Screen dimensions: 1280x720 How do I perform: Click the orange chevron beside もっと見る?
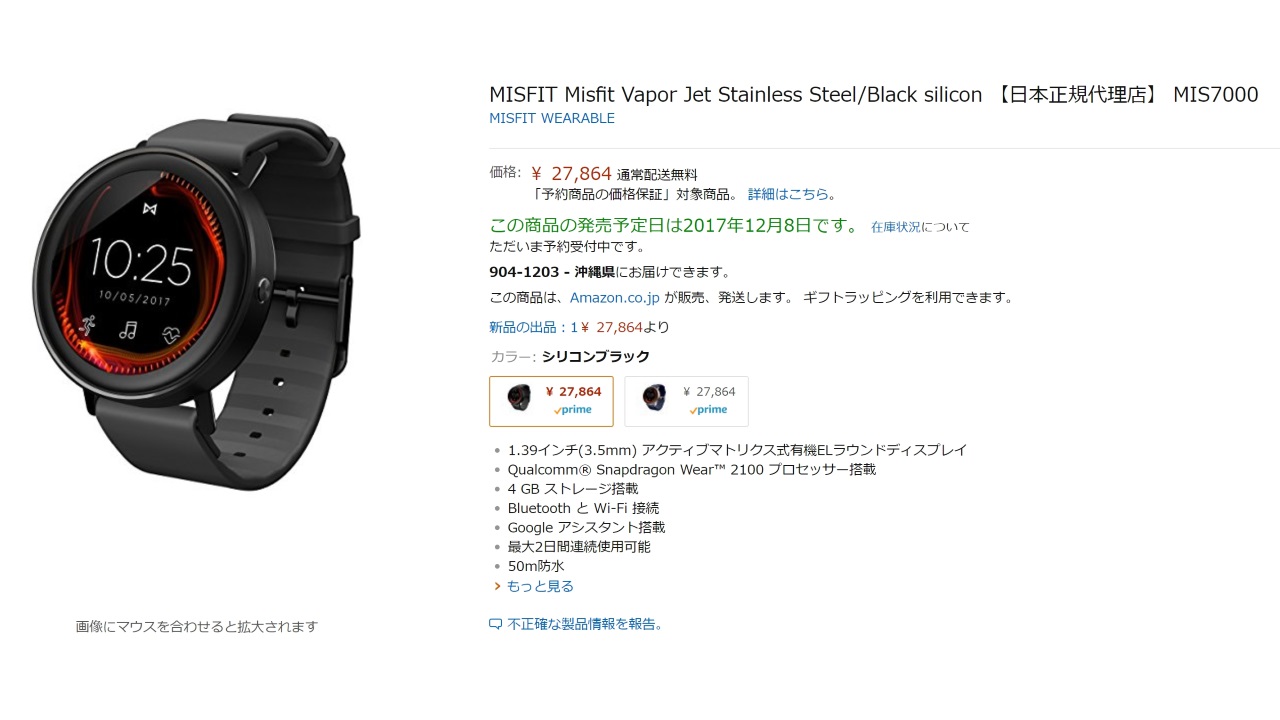[x=497, y=586]
